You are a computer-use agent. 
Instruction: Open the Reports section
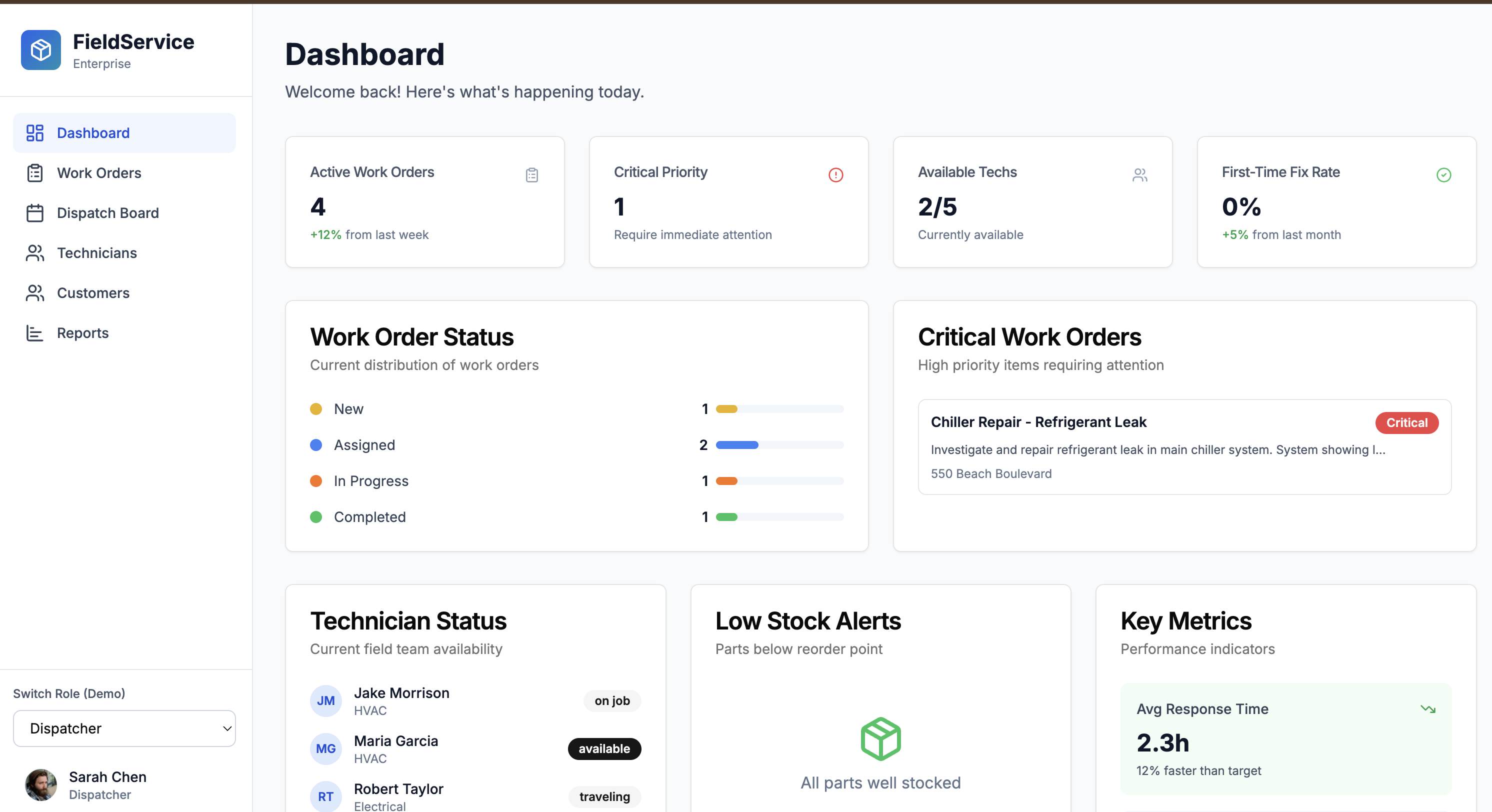pyautogui.click(x=83, y=333)
